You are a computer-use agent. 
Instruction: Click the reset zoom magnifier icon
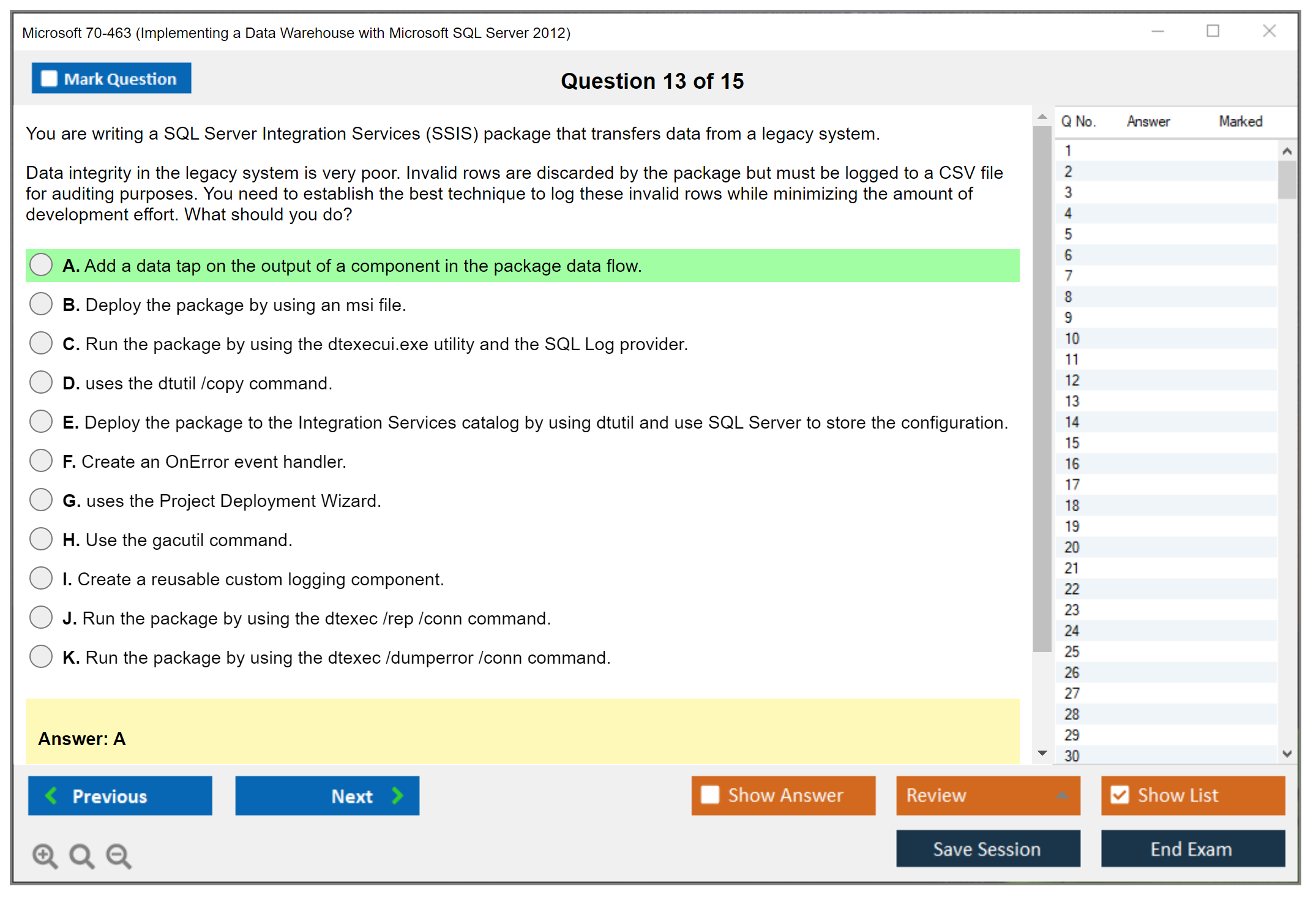[81, 855]
